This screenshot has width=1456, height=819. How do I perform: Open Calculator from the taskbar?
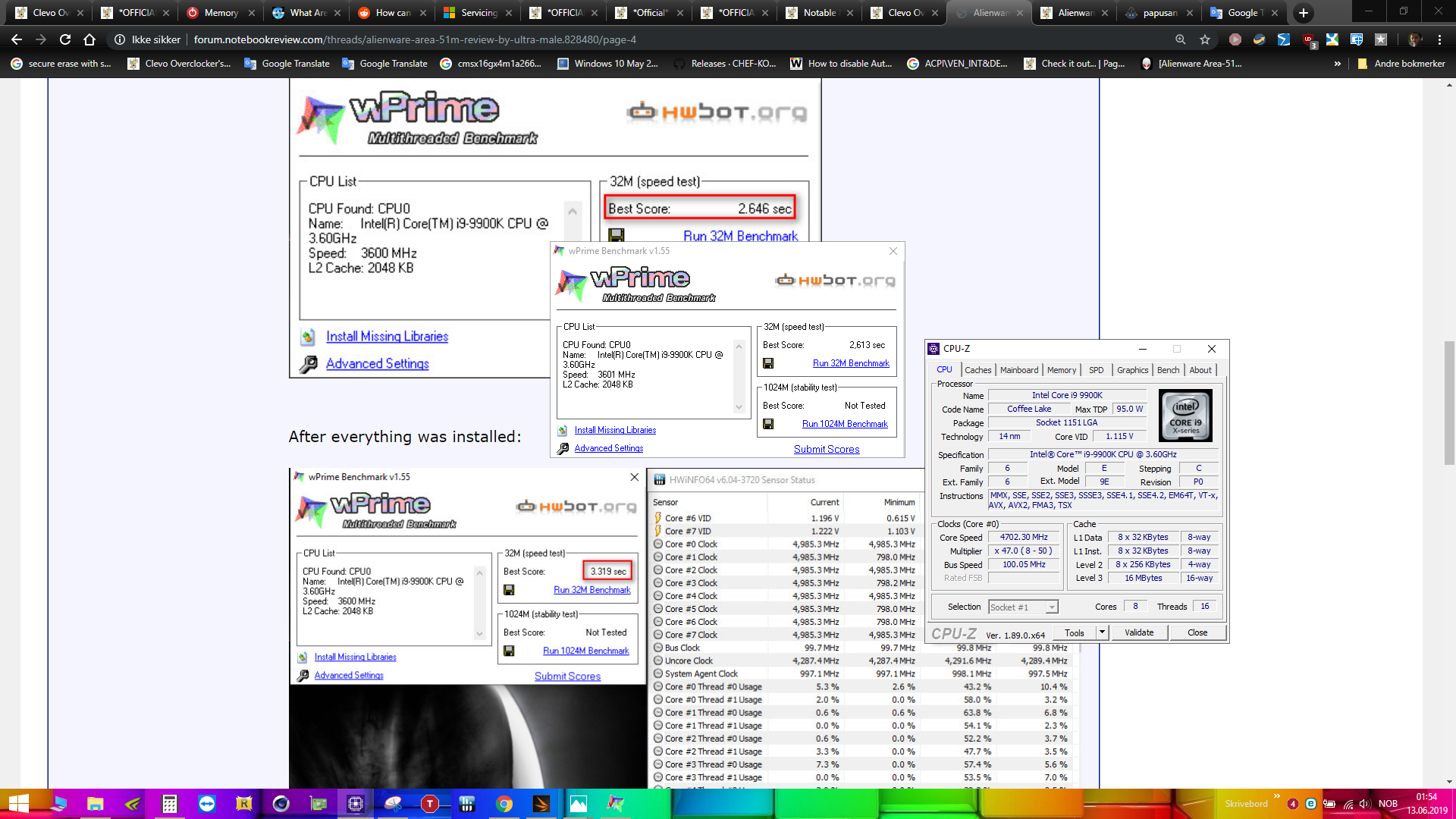[169, 804]
